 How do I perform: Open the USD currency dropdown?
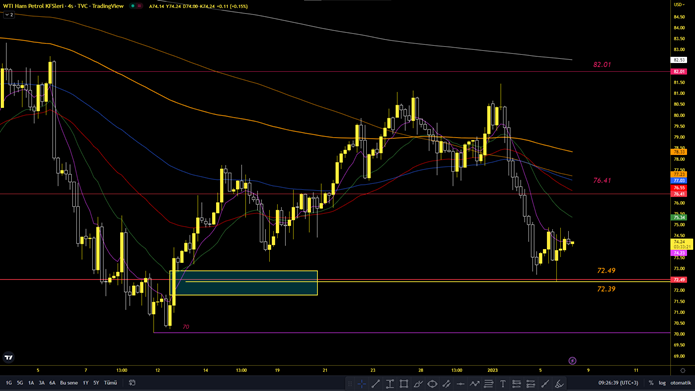point(679,4)
